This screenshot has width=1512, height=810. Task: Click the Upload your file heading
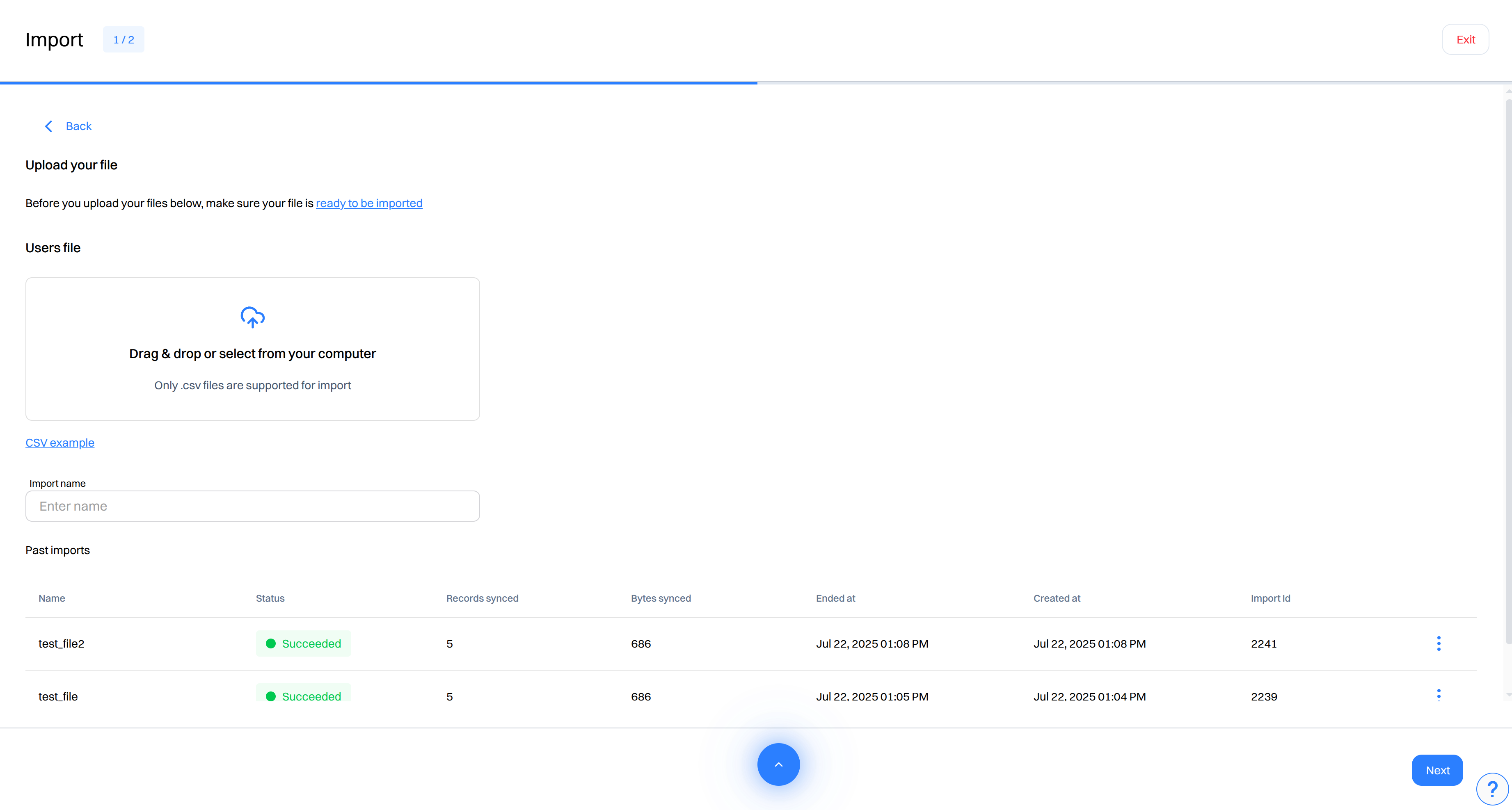click(x=71, y=165)
